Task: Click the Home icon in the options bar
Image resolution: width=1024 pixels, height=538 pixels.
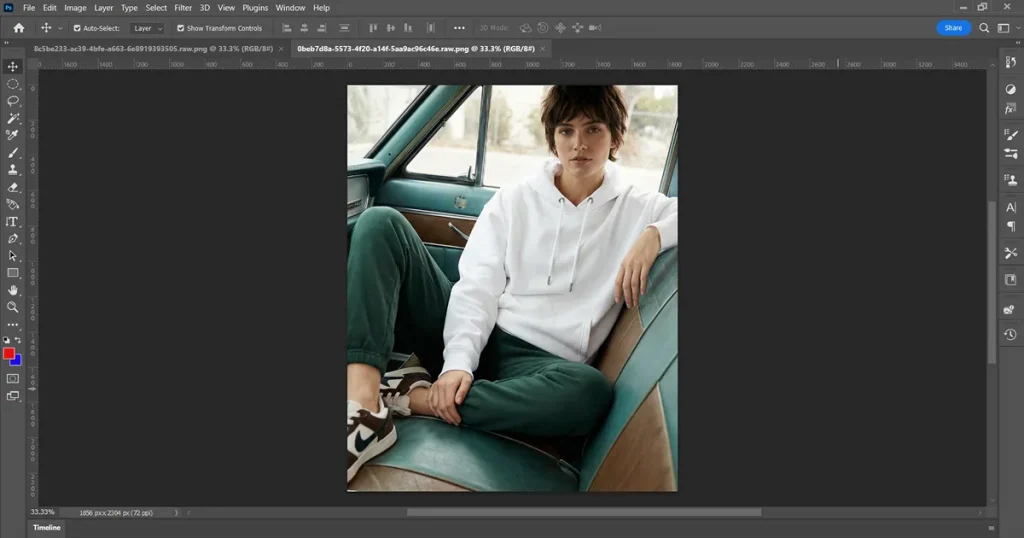Action: point(18,28)
